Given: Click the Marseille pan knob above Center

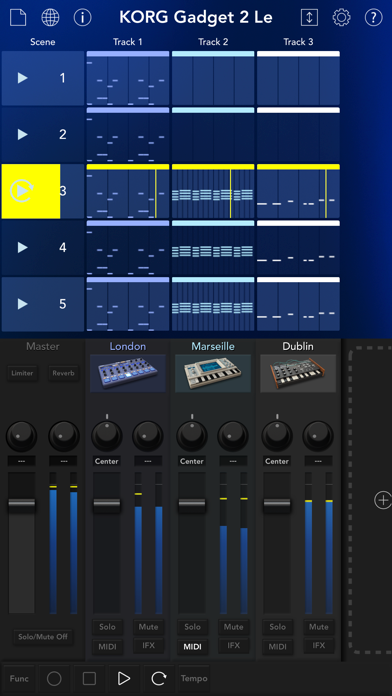Looking at the screenshot, I should pos(192,437).
